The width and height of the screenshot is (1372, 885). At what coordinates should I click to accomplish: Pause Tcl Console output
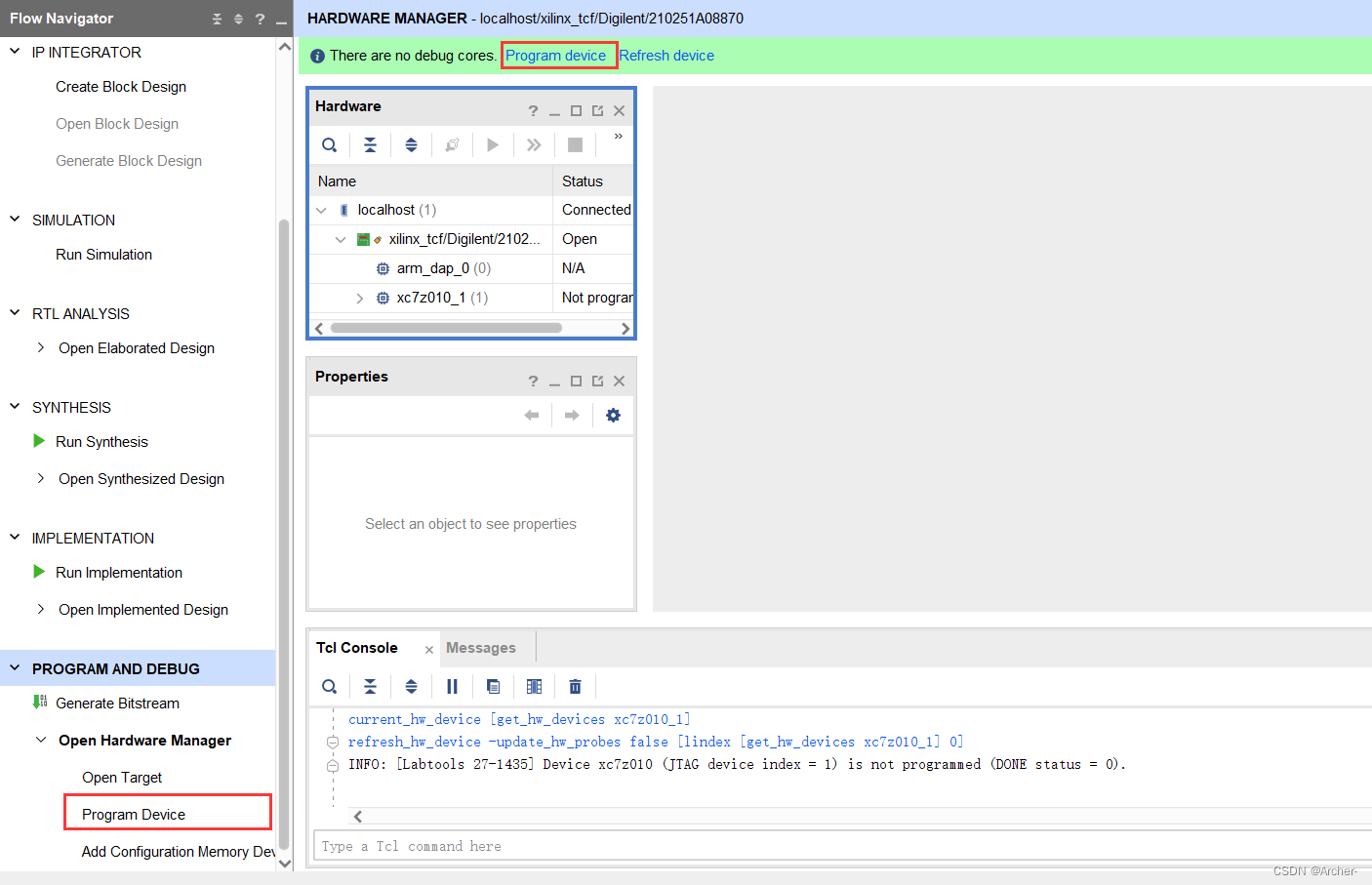tap(452, 687)
